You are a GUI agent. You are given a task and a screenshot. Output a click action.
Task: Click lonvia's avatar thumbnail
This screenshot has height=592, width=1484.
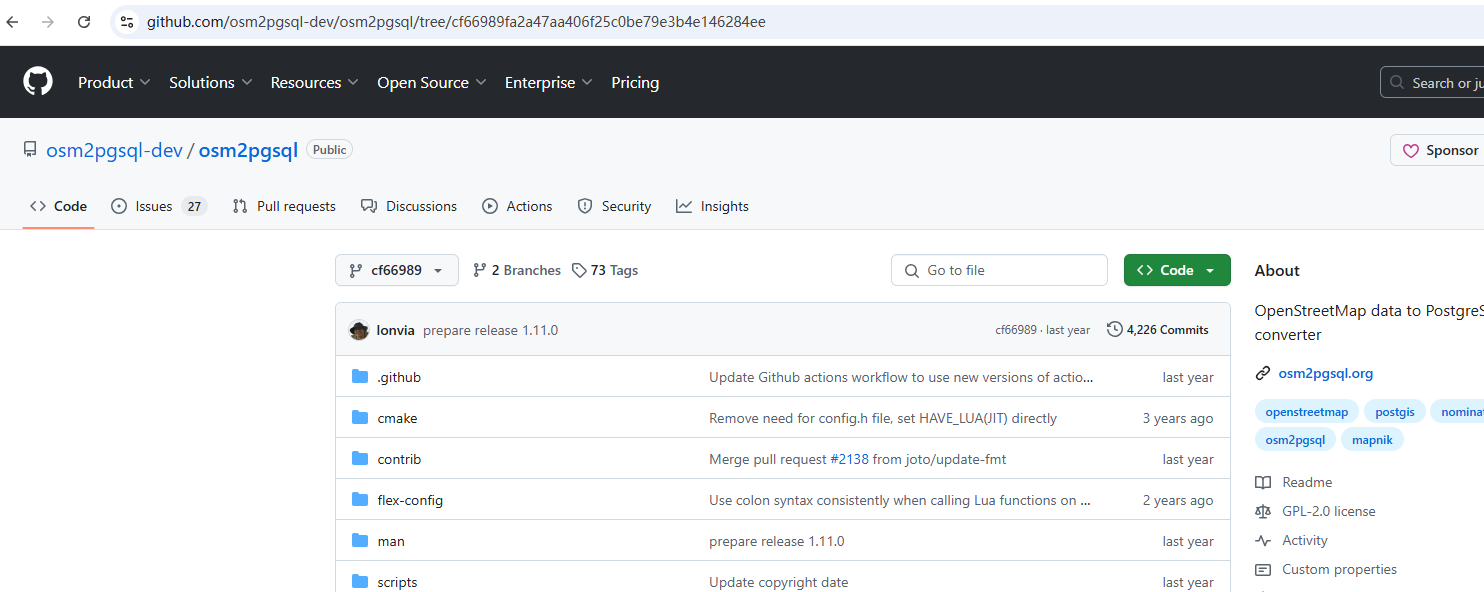[x=359, y=330]
